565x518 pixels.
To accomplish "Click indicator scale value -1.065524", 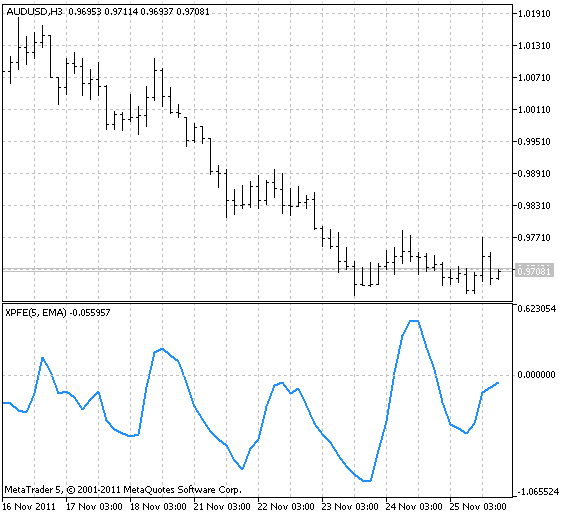I will [x=538, y=492].
